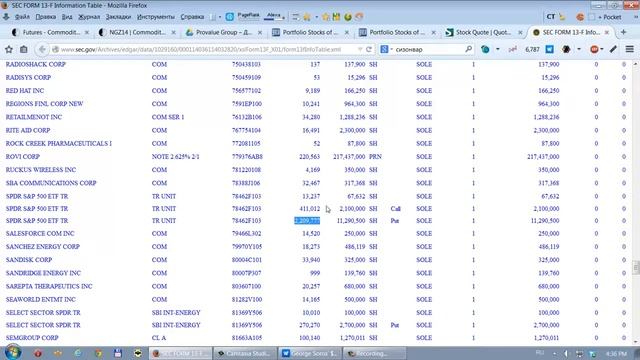Click RED HAT INC text
This screenshot has width=640, height=360.
pyautogui.click(x=25, y=91)
